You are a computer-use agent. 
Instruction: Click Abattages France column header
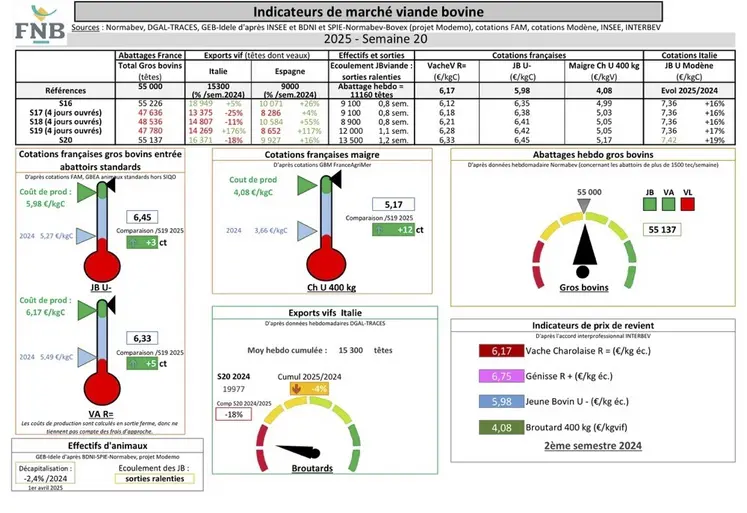coord(150,55)
